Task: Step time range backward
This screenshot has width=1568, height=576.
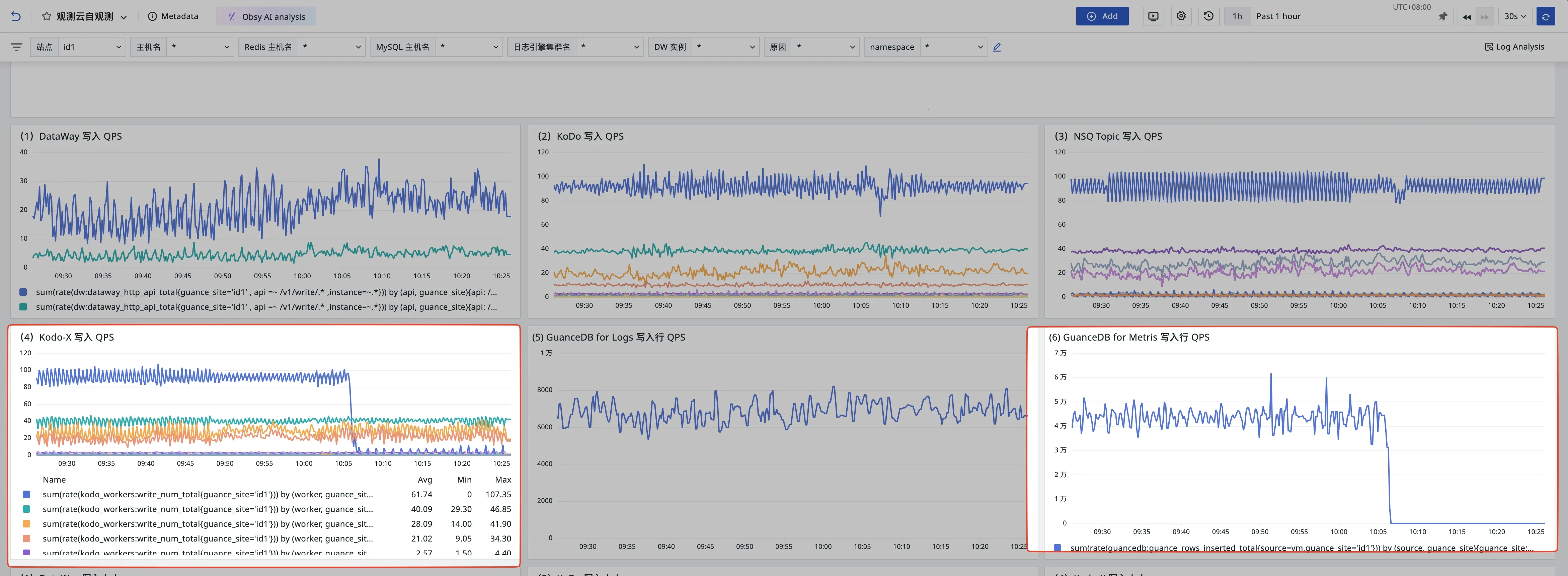Action: point(1466,16)
